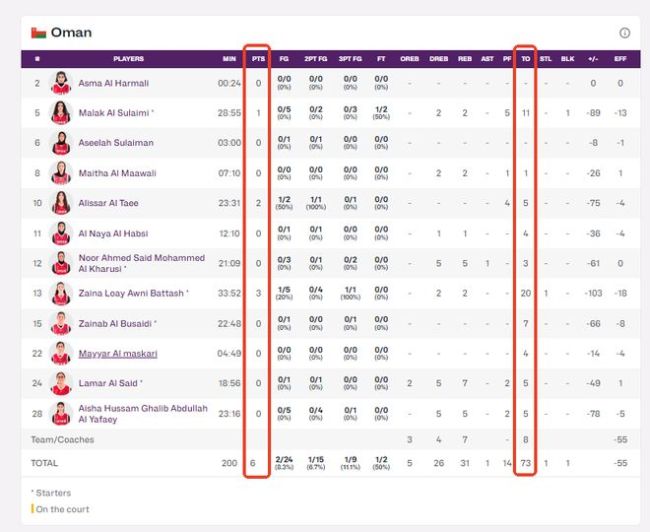This screenshot has height=532, width=650.
Task: Open Lamar Al Said's player avatar
Action: [x=61, y=383]
